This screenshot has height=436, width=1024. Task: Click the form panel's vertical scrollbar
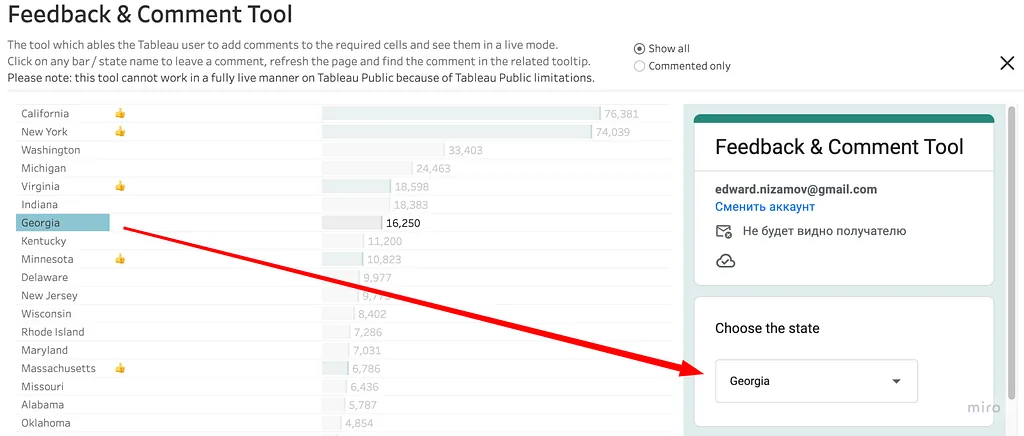click(x=1012, y=253)
